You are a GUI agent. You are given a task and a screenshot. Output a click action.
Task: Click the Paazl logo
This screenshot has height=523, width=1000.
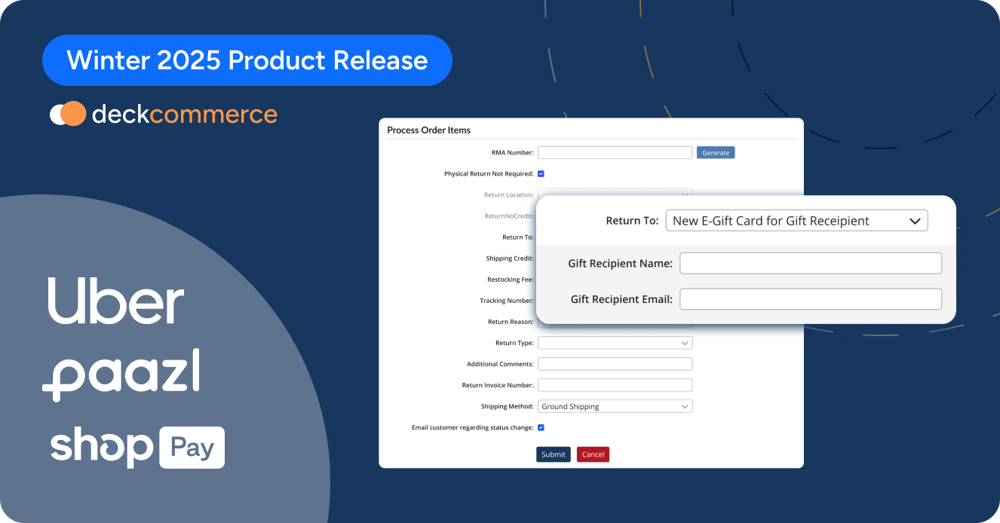120,375
